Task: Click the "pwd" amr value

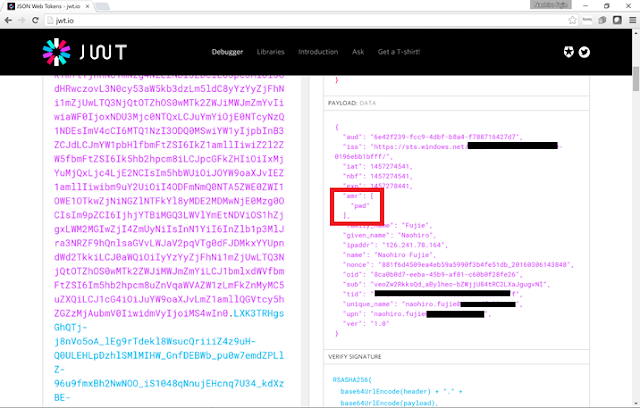Action: pos(360,206)
